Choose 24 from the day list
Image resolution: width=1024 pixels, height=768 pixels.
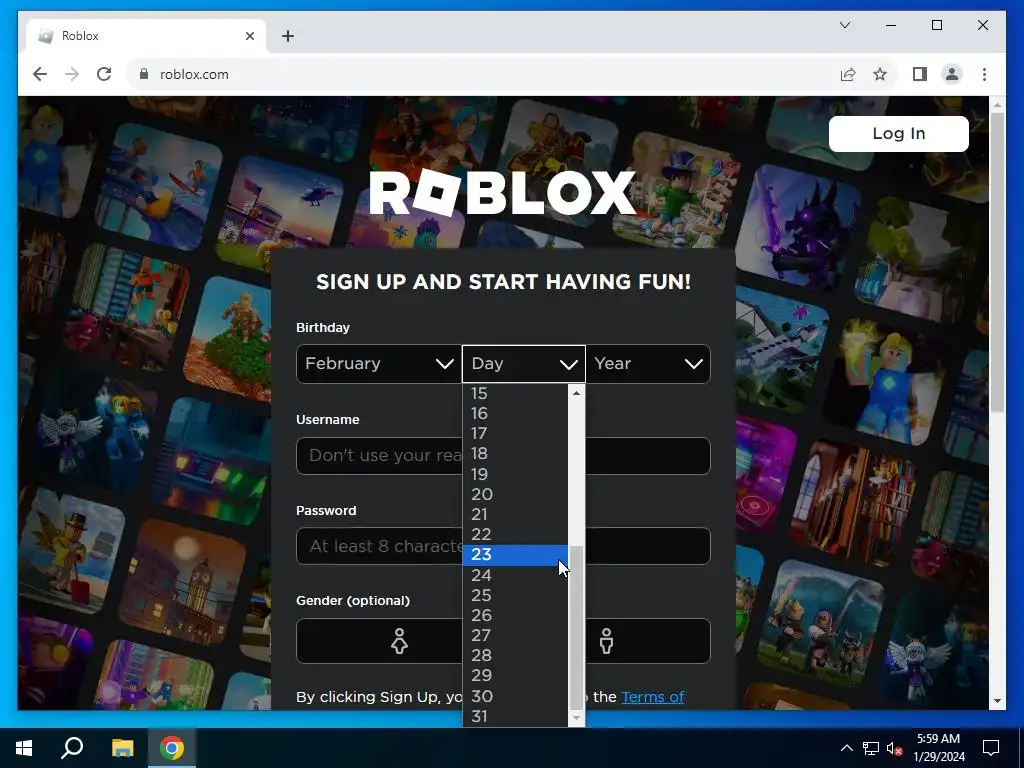pos(515,575)
